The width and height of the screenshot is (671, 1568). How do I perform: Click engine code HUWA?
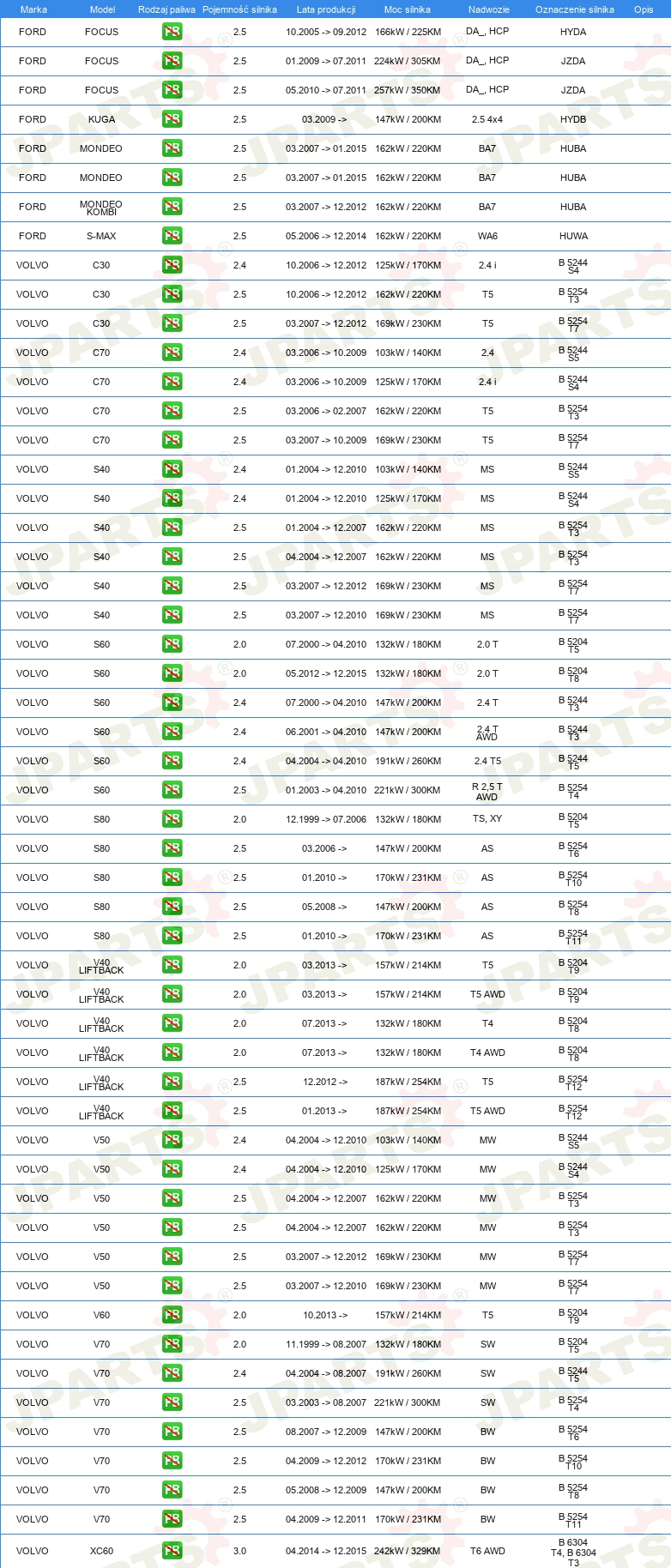click(573, 236)
